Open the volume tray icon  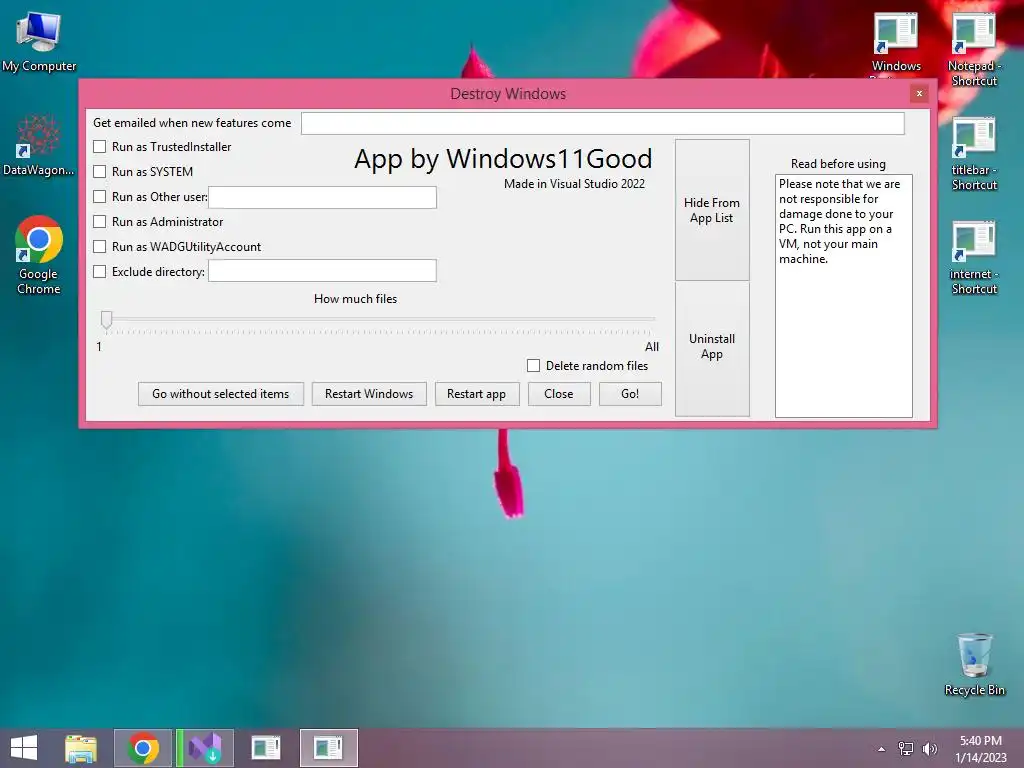point(929,749)
